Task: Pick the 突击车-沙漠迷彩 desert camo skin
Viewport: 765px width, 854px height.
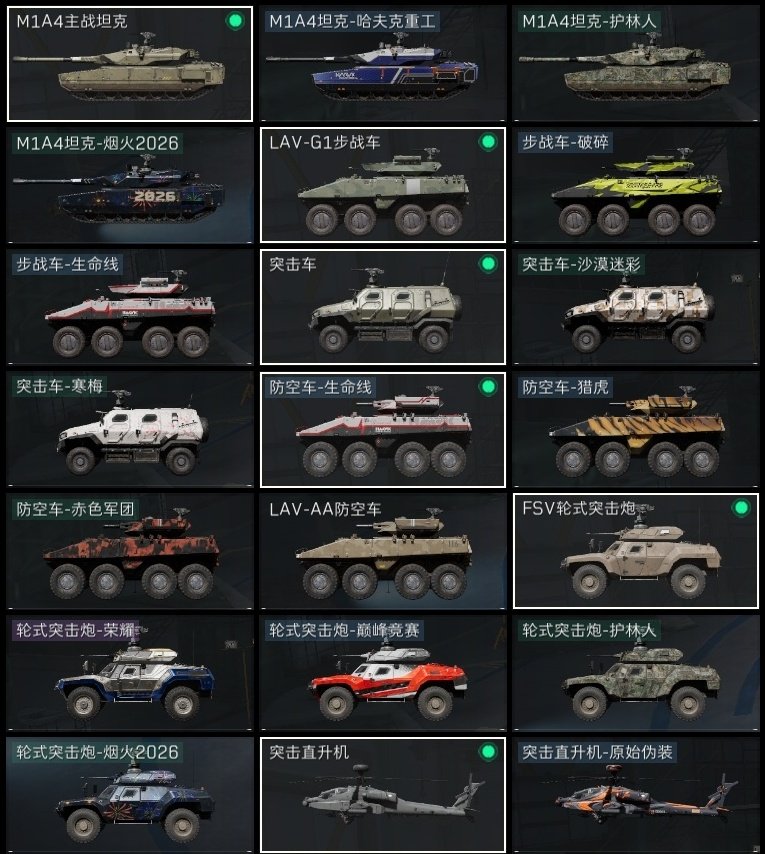Action: [x=635, y=307]
